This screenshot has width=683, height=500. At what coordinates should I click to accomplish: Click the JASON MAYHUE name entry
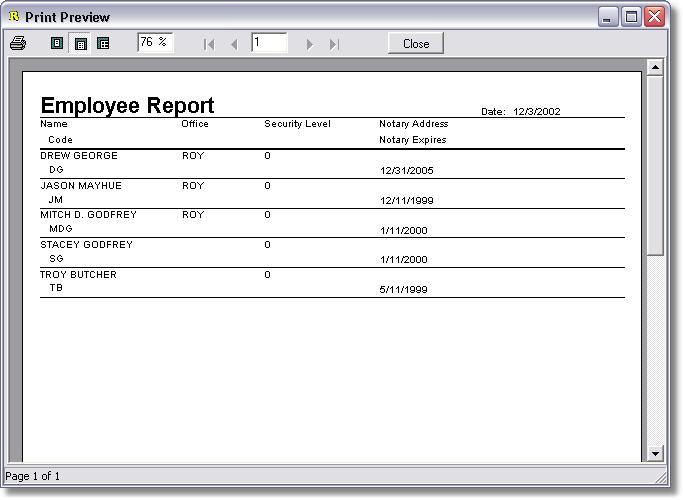pos(81,186)
